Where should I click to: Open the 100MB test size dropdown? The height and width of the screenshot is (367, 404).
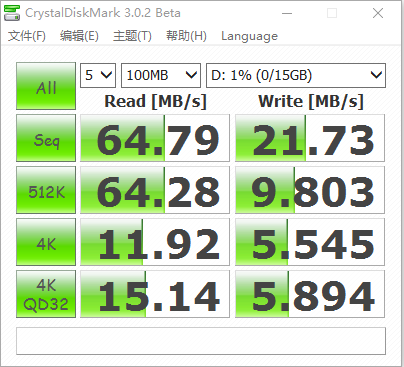[161, 75]
